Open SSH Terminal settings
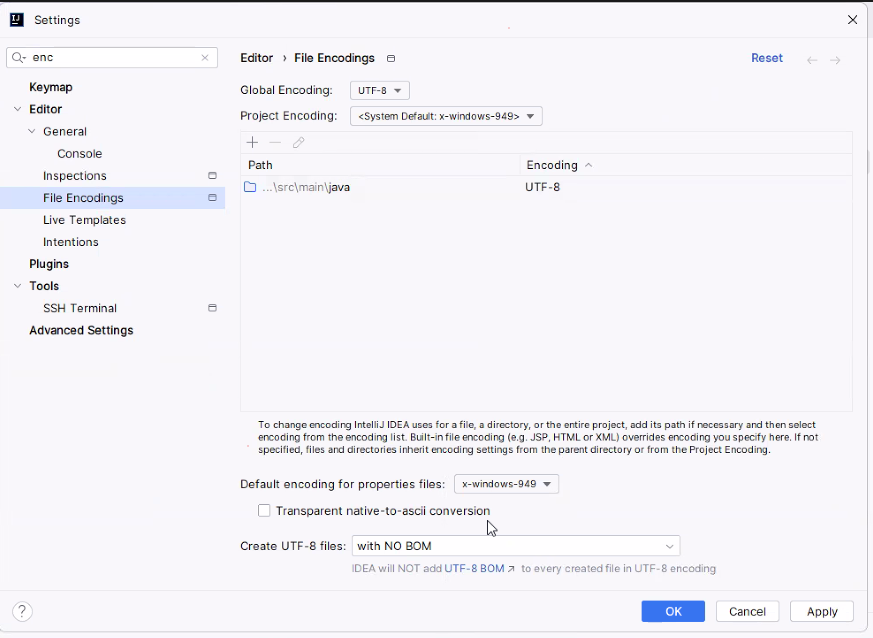The width and height of the screenshot is (873, 638). tap(80, 308)
